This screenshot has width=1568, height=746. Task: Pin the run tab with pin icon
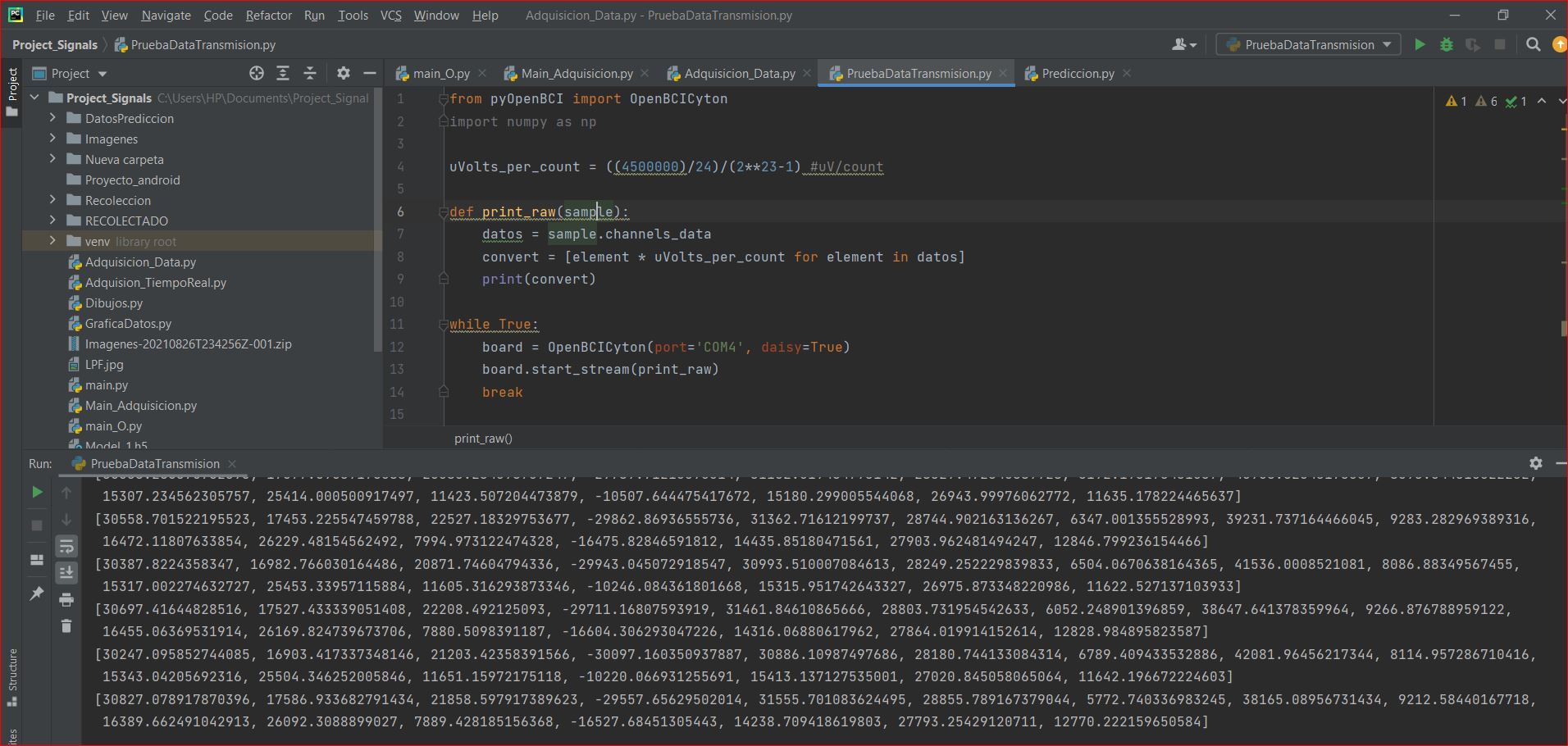click(37, 594)
